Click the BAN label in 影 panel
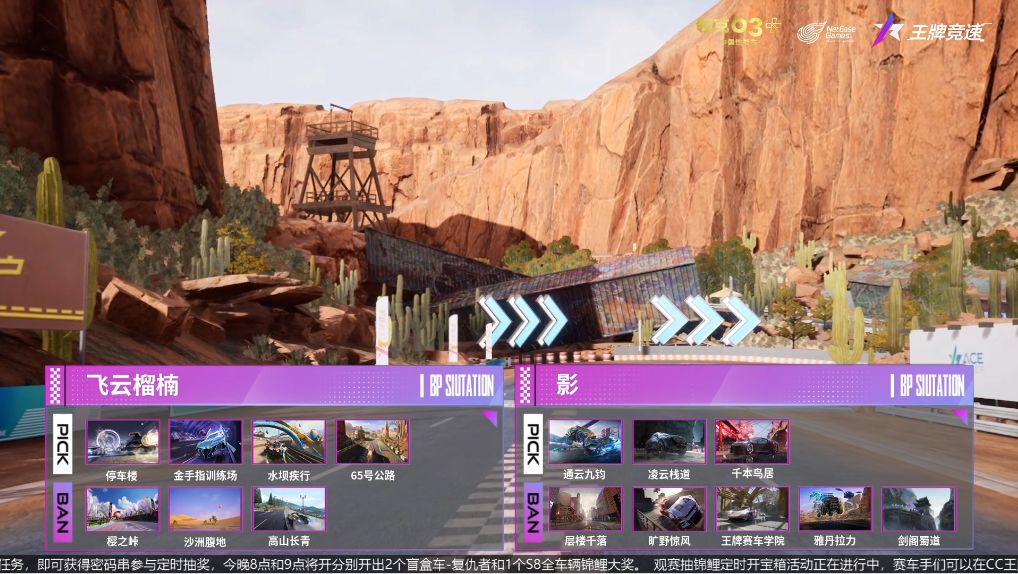1018x574 pixels. 532,512
